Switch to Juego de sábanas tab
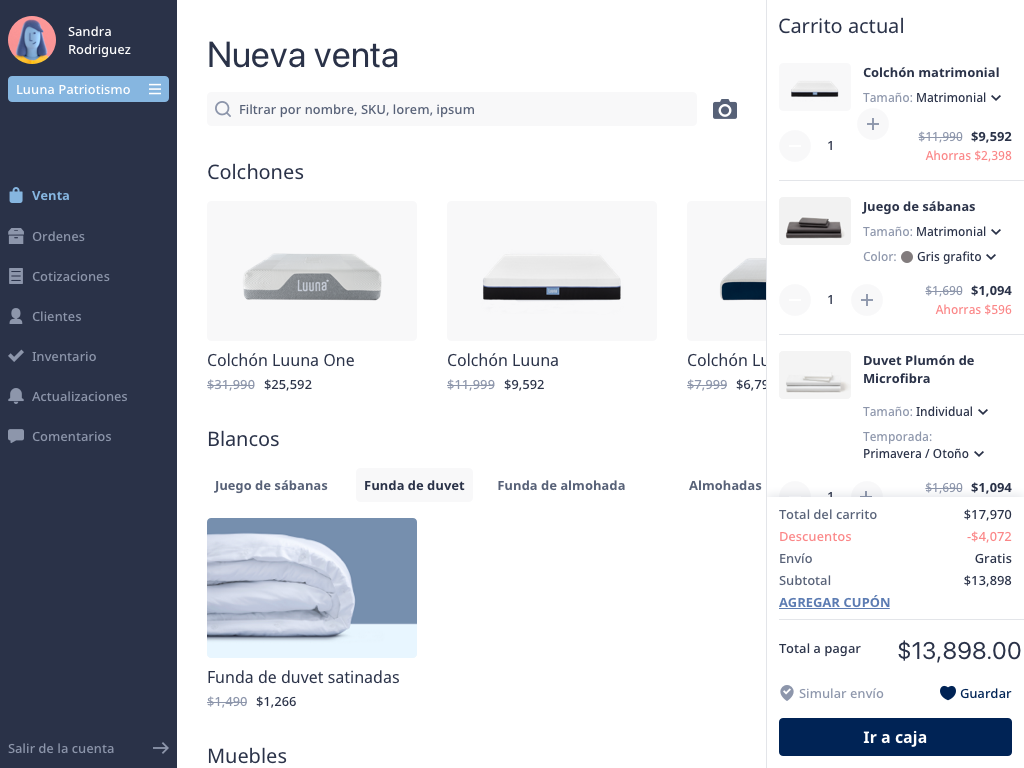This screenshot has height=768, width=1024. coord(271,485)
